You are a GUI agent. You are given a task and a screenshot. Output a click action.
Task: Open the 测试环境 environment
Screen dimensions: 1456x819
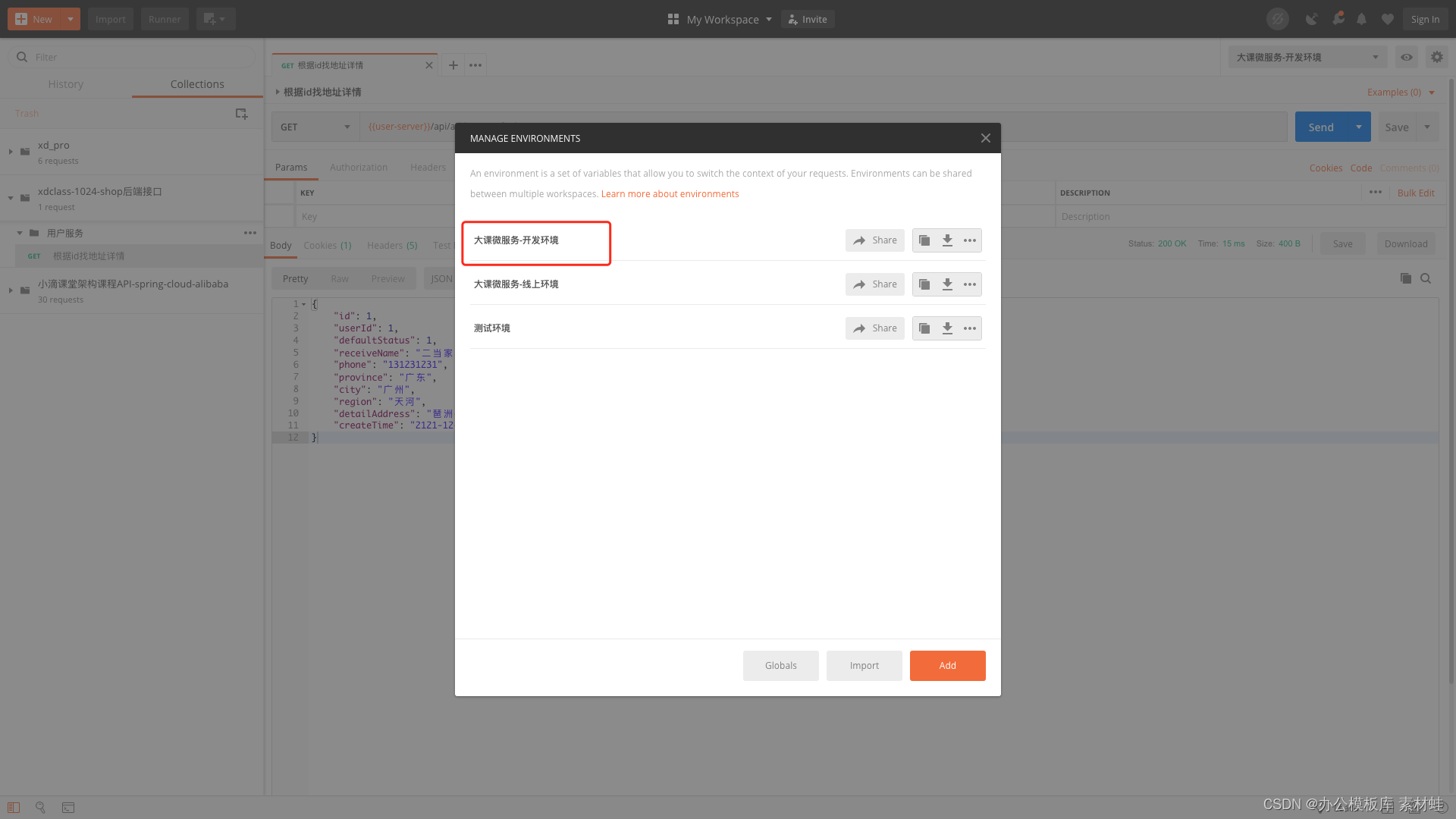pos(492,328)
